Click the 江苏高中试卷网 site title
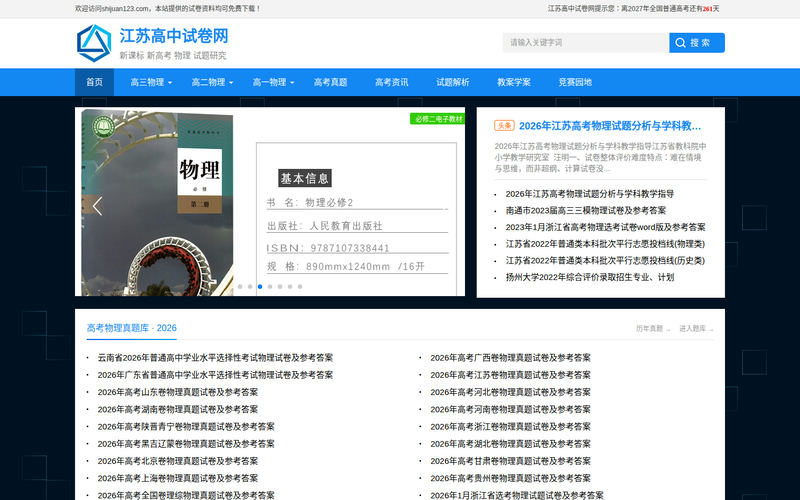Viewport: 800px width, 500px height. 174,36
